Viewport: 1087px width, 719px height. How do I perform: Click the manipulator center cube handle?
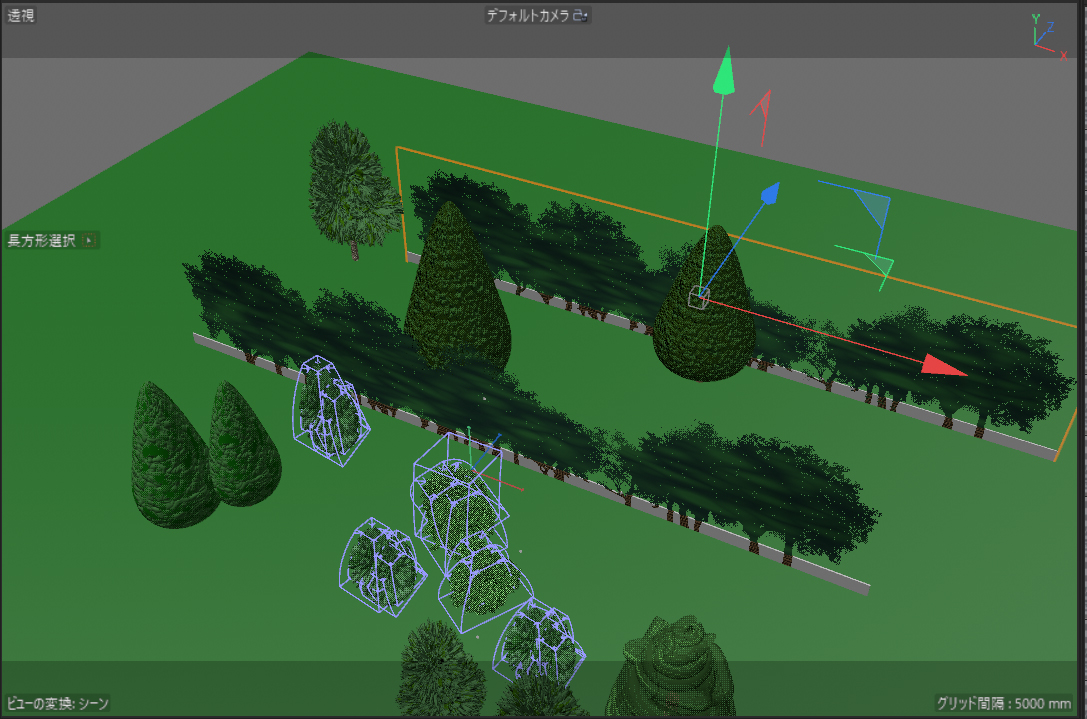click(x=700, y=296)
